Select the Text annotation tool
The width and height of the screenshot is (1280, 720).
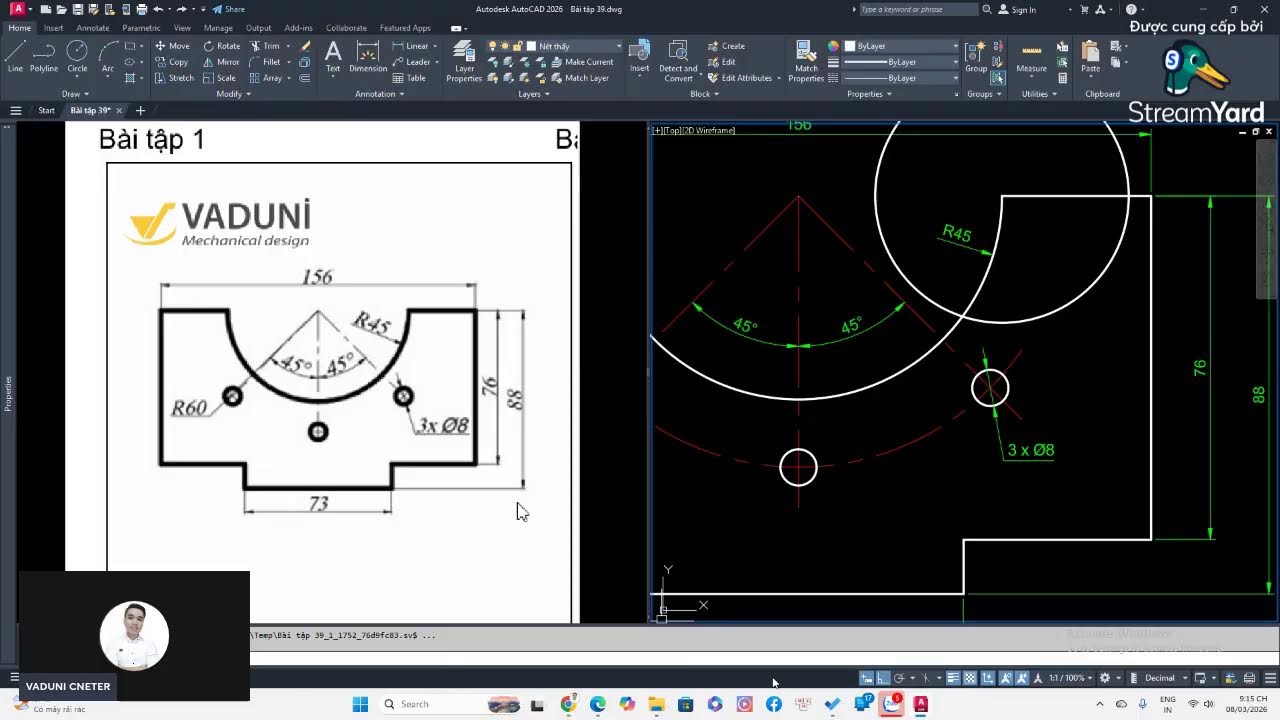[333, 57]
